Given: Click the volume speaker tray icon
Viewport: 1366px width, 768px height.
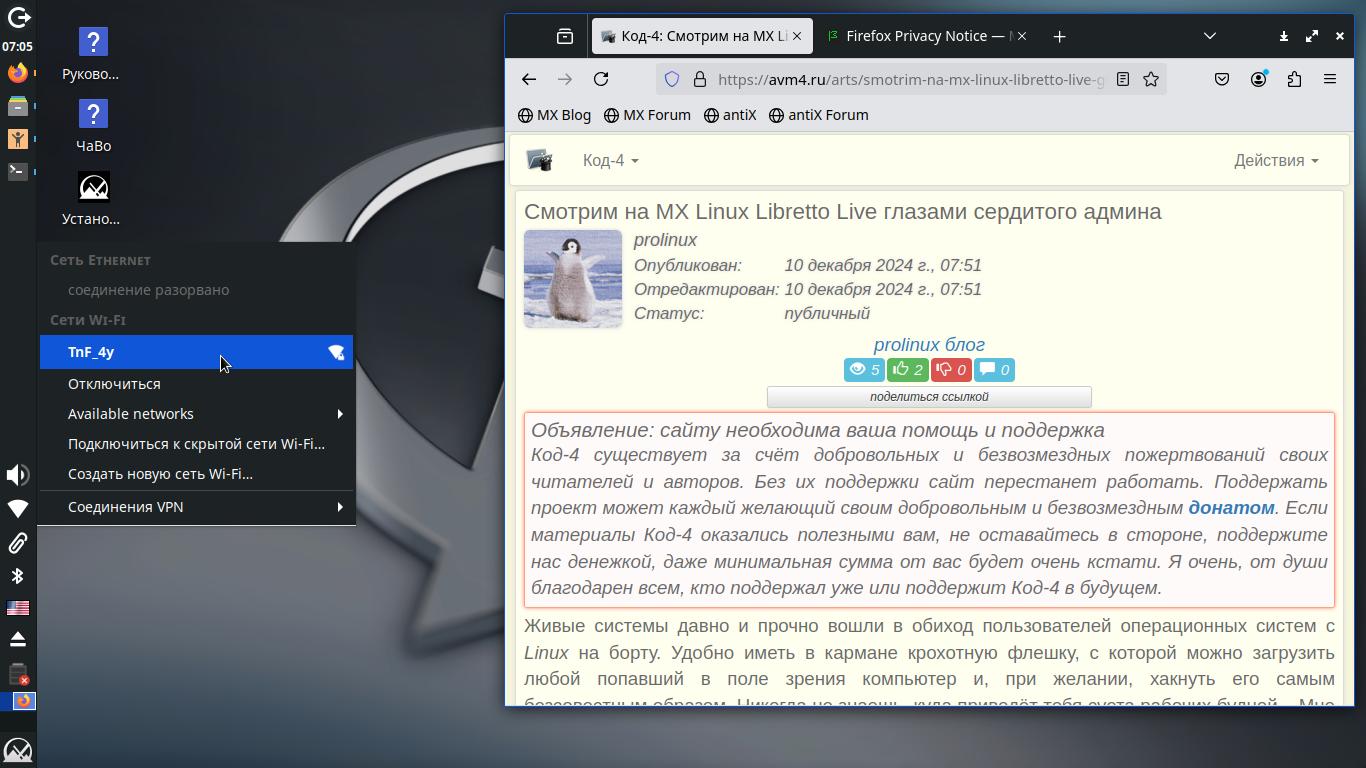Looking at the screenshot, I should 17,475.
